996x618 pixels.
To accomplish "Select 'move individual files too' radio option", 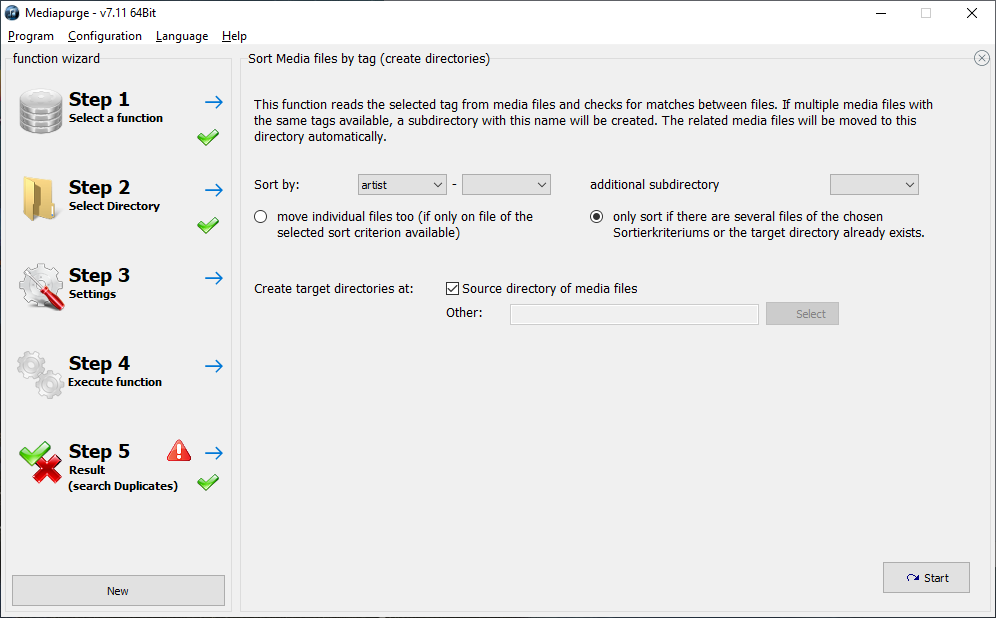I will [x=260, y=217].
